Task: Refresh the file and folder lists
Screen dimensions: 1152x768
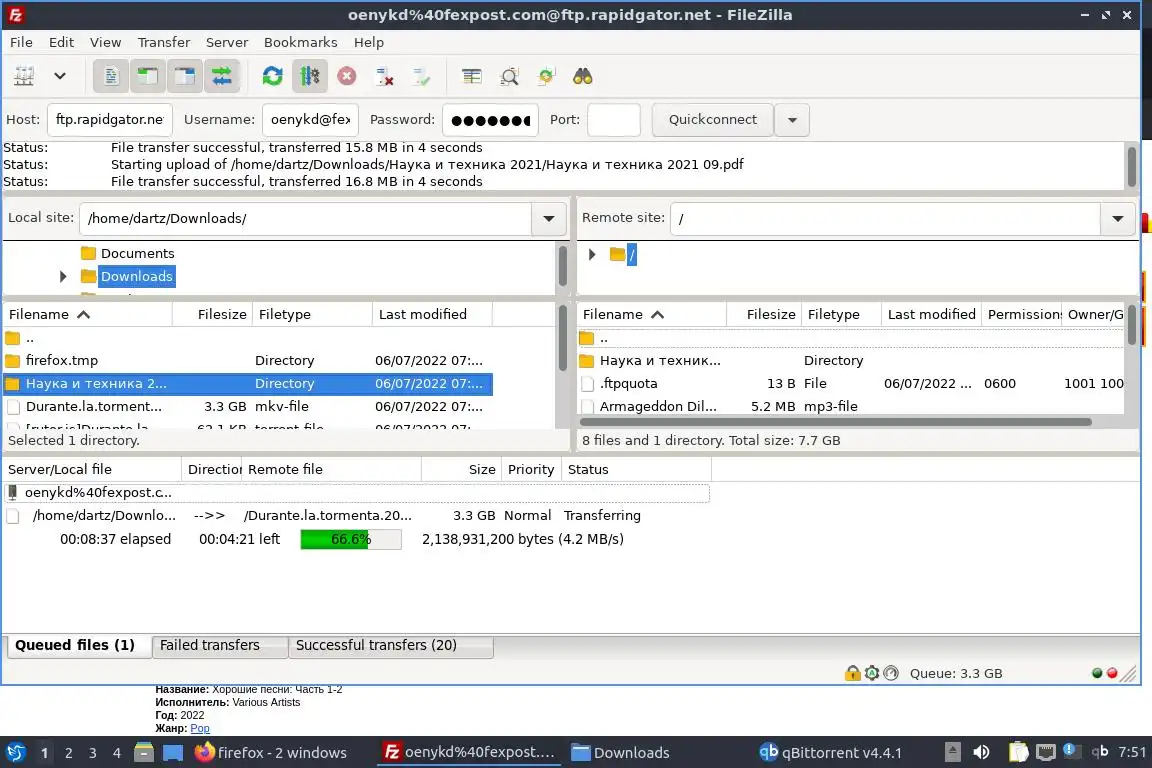Action: [273, 76]
